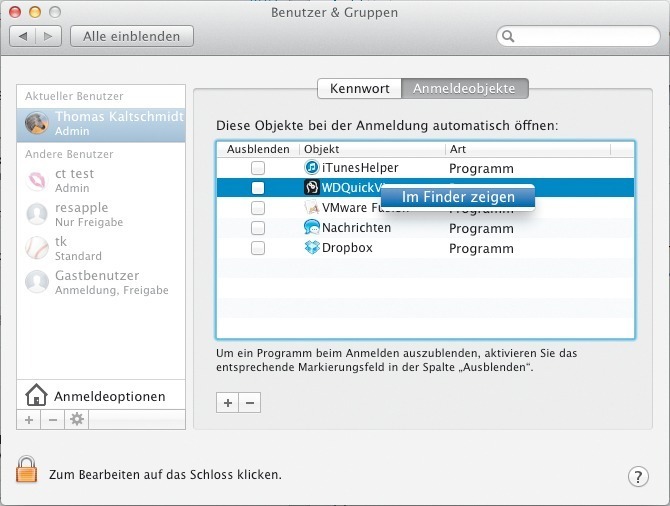Remove a user with sidebar minus button

[53, 419]
